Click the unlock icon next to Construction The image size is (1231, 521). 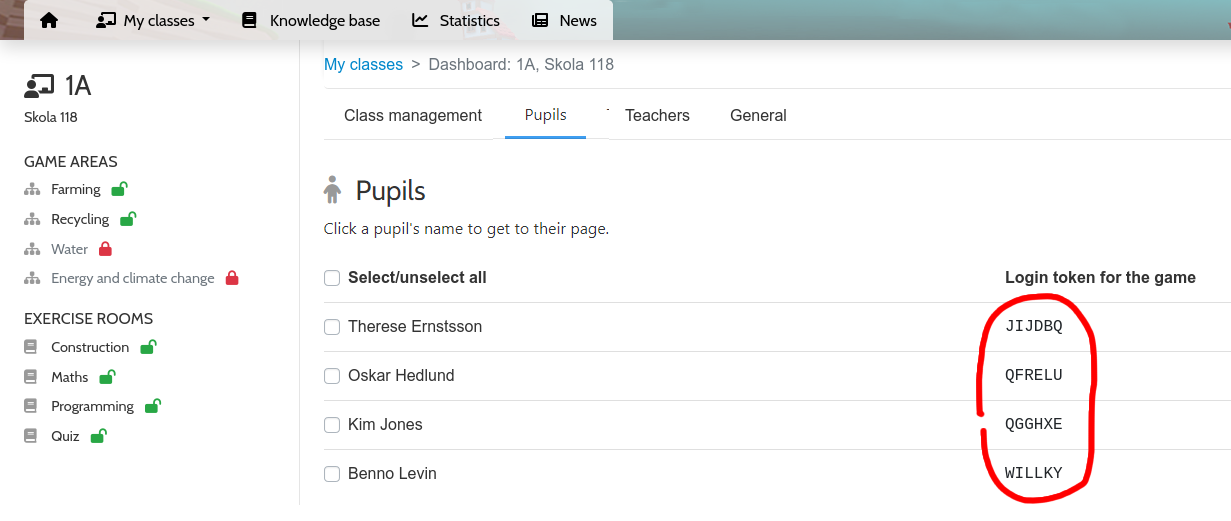[x=148, y=347]
